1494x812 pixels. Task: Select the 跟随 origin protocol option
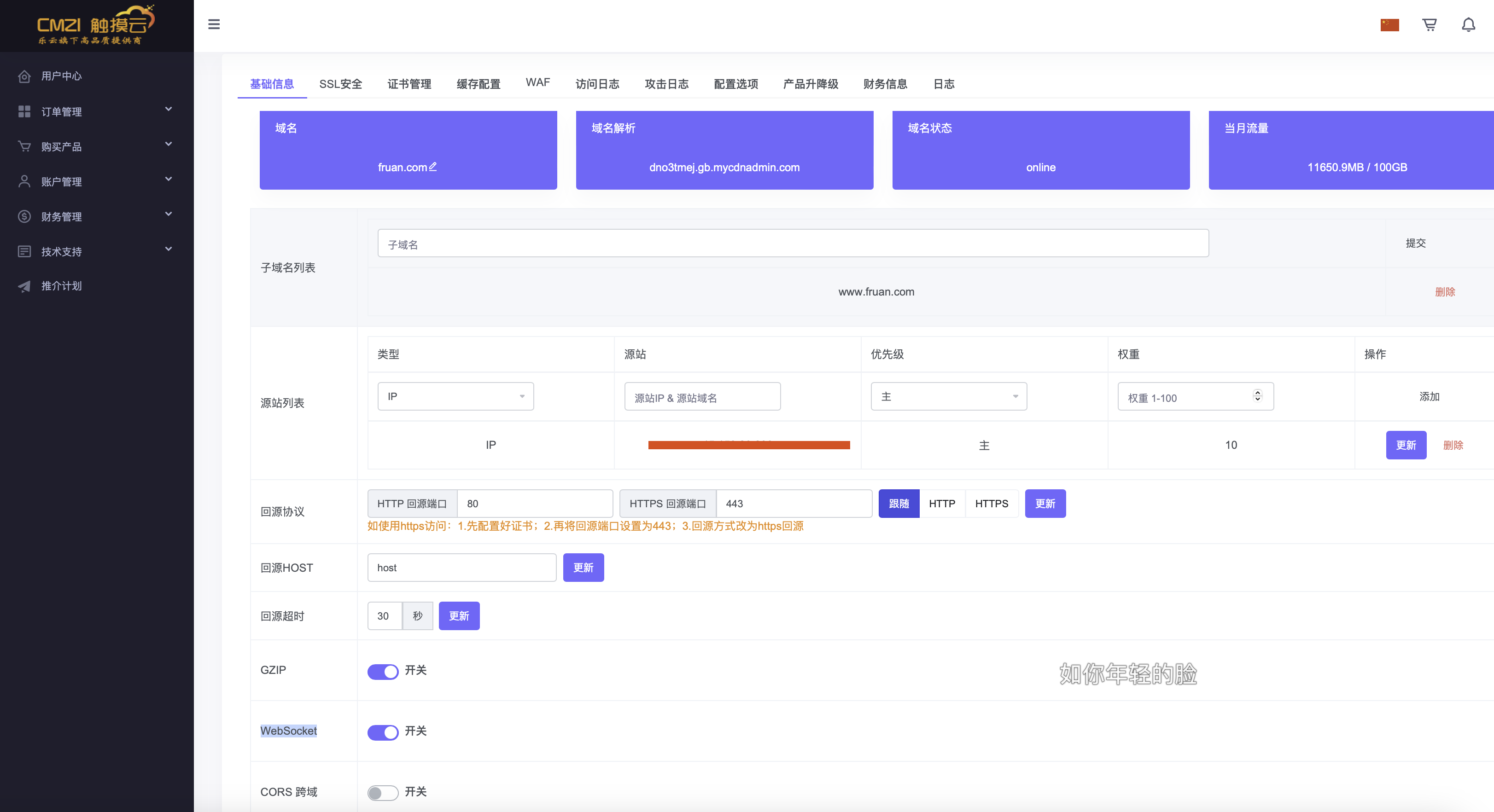coord(899,504)
